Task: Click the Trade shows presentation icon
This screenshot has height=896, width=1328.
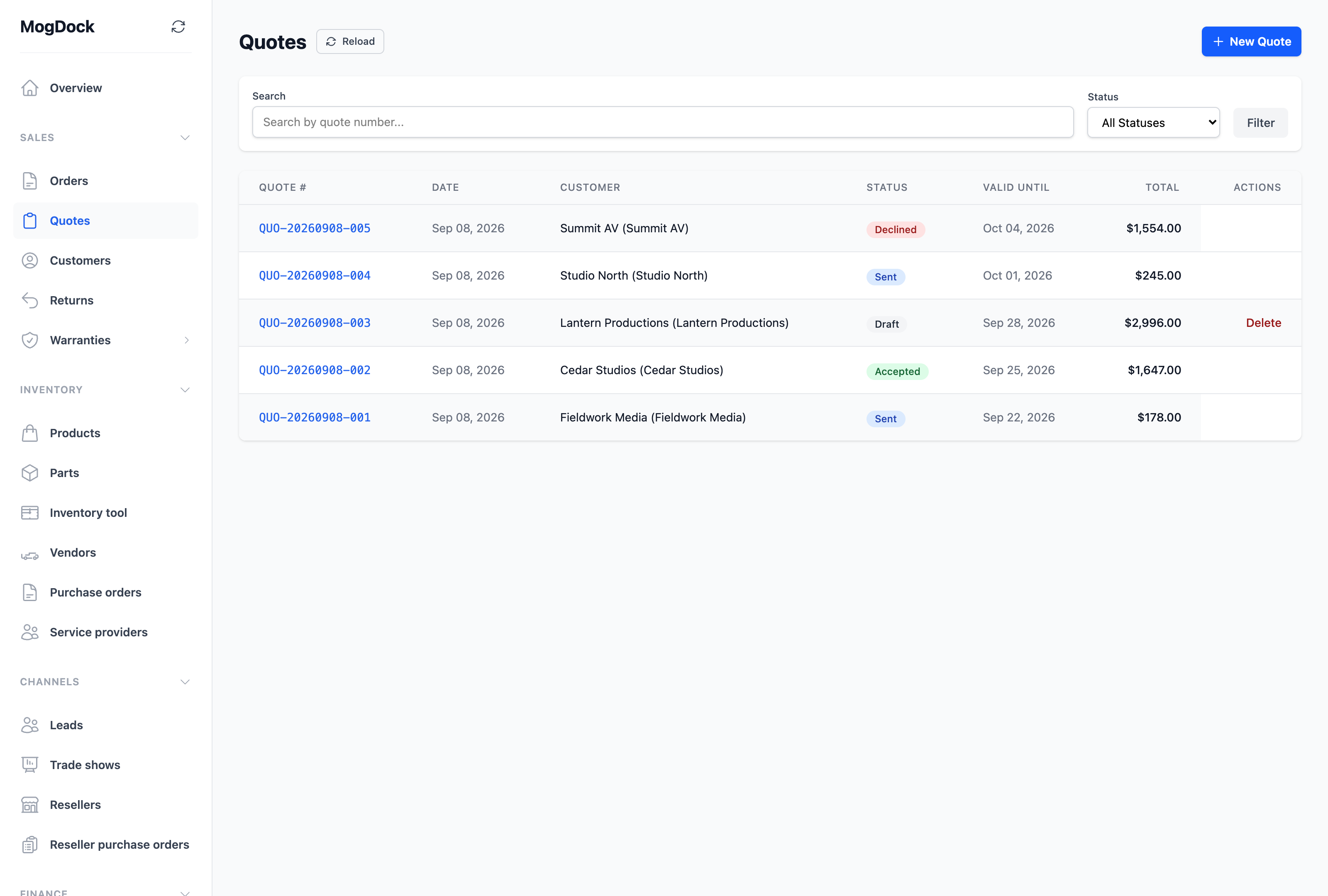Action: (30, 765)
